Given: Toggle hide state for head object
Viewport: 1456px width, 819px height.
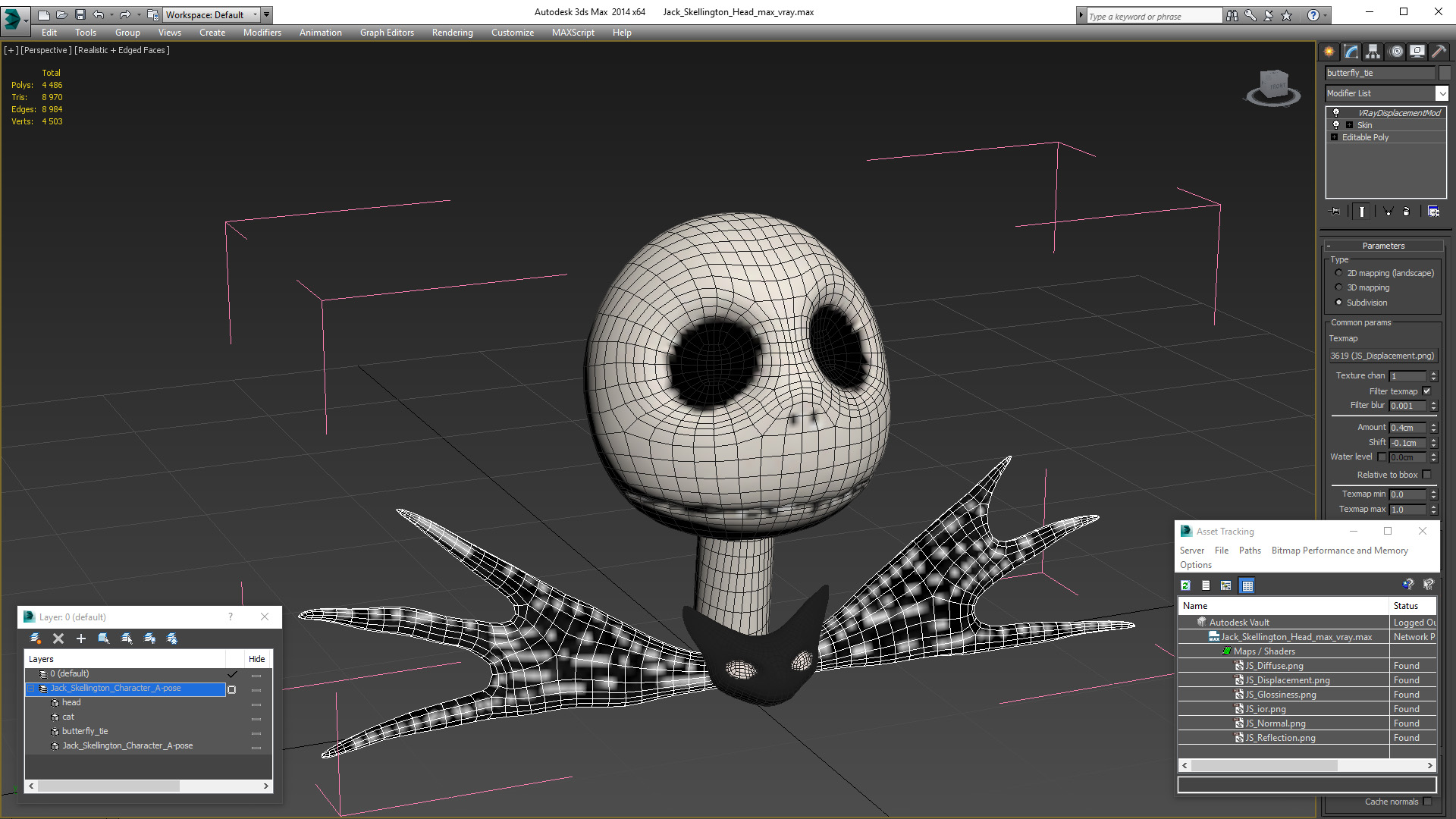Looking at the screenshot, I should point(256,704).
